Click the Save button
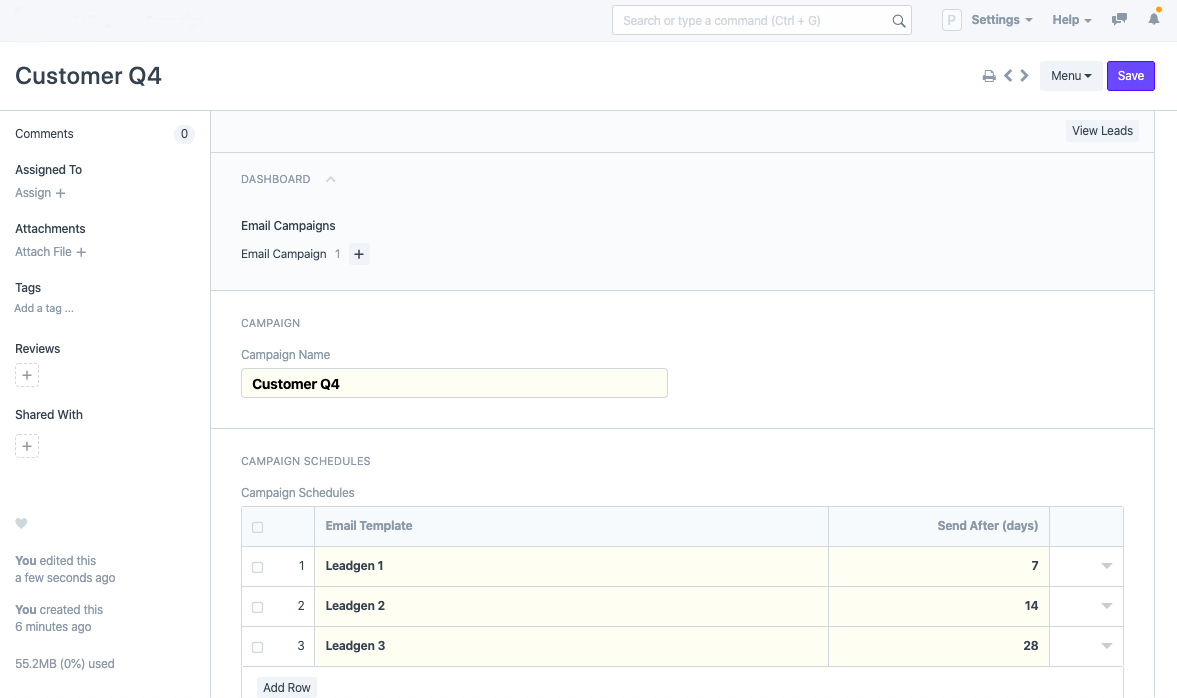 pos(1130,76)
